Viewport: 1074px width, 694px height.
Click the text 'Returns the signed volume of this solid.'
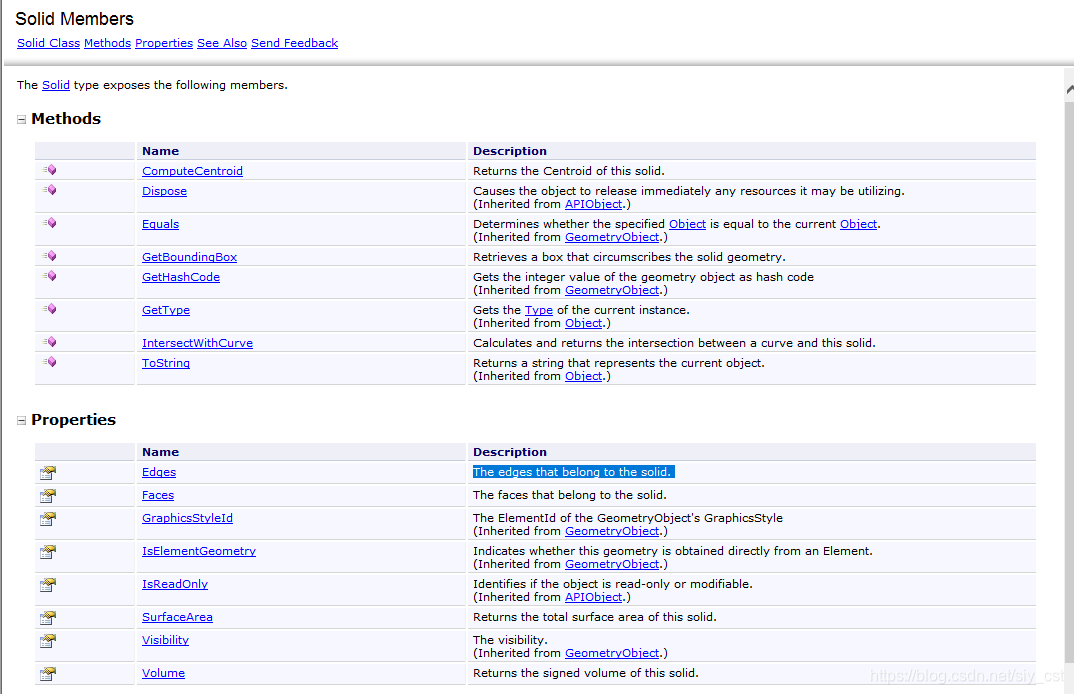point(586,673)
